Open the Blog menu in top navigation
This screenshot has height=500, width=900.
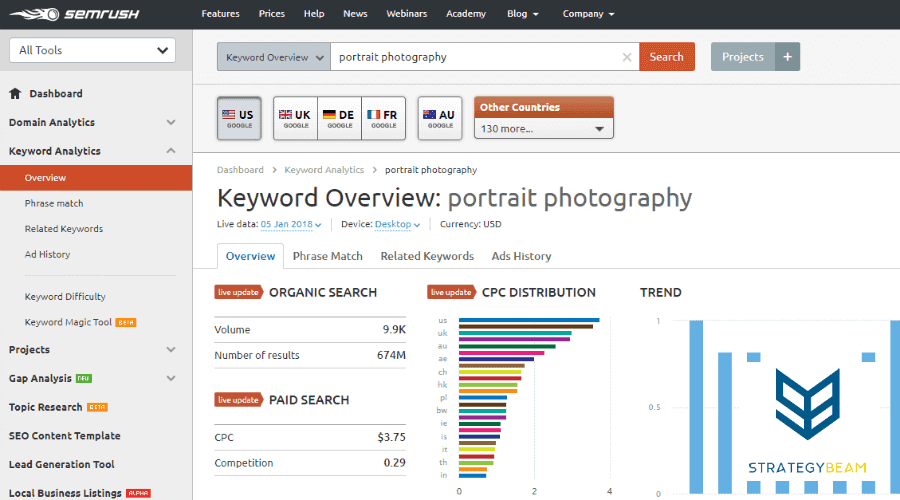[x=523, y=14]
